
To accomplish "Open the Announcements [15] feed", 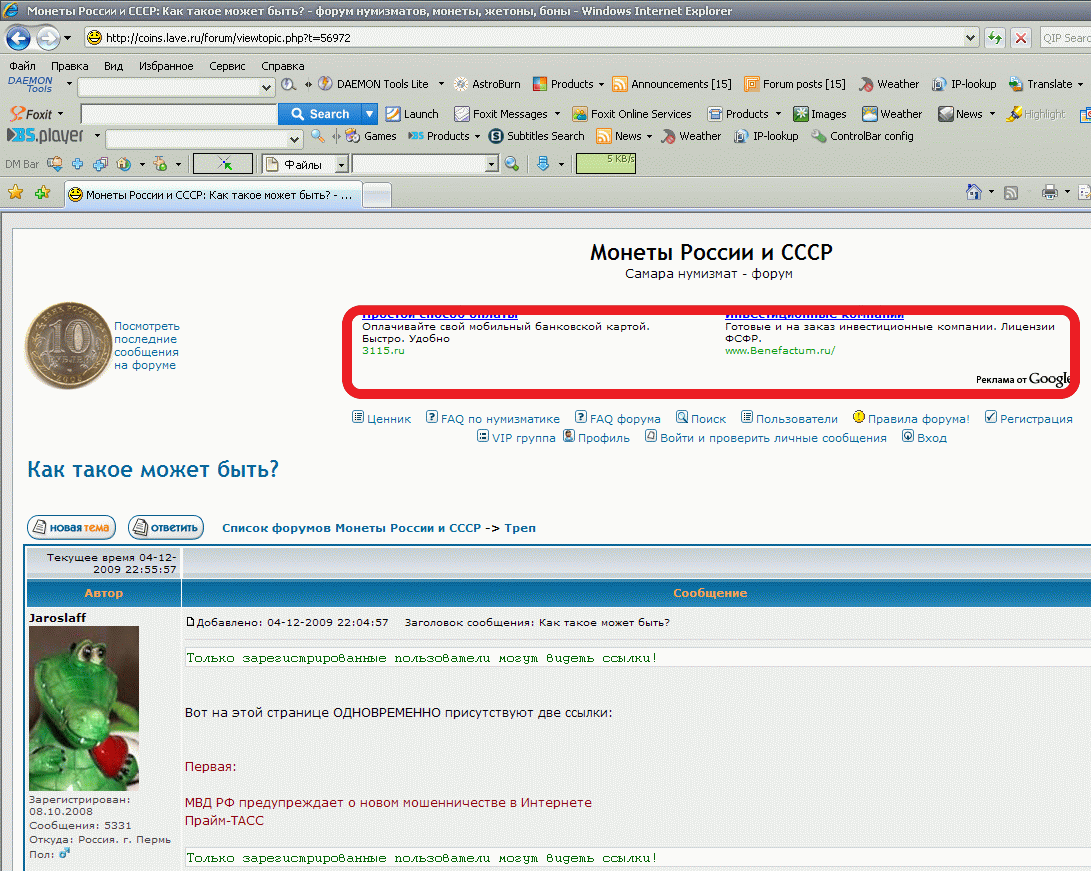I will [x=672, y=84].
